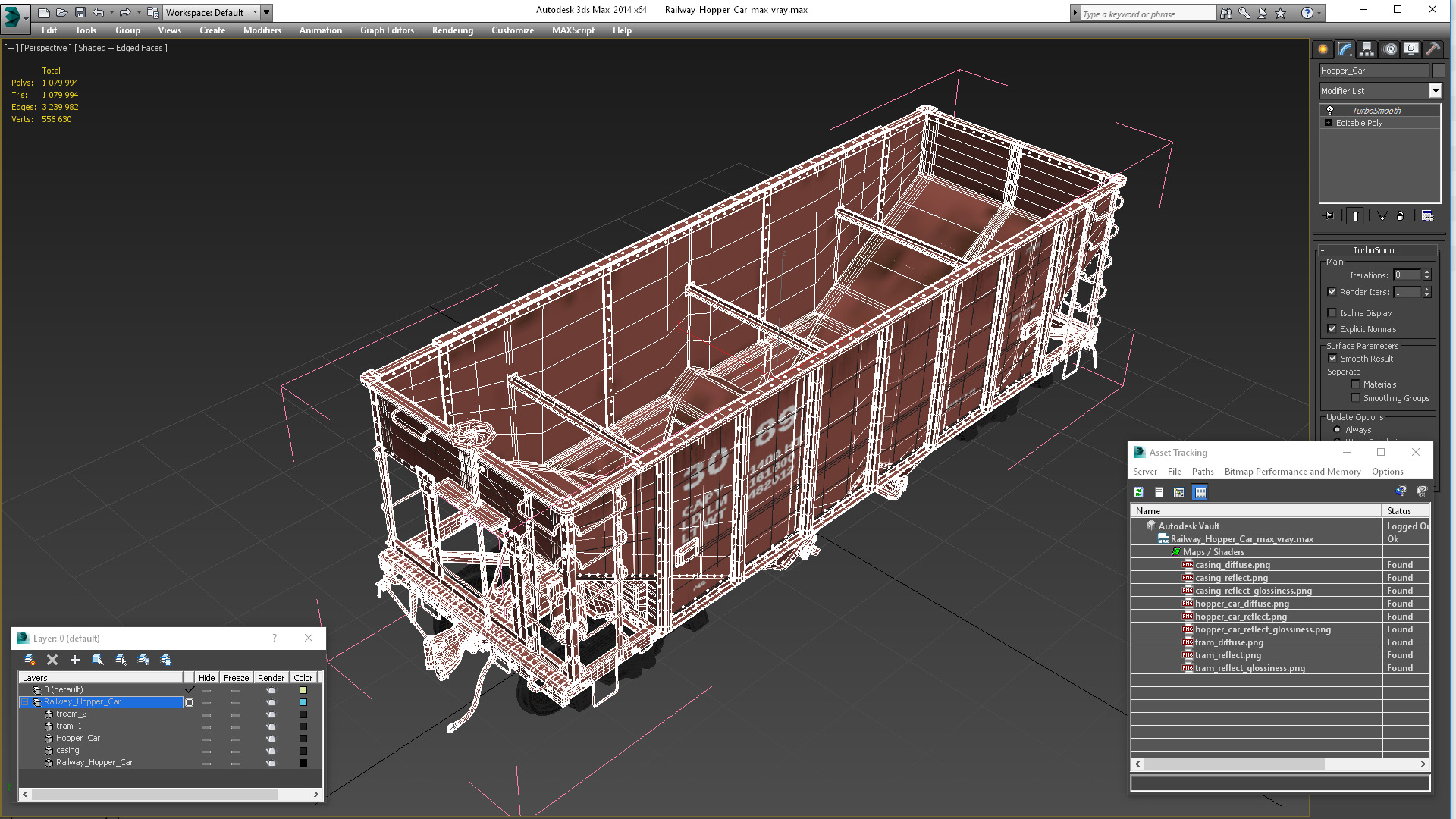Toggle Smooth Result checkbox
The width and height of the screenshot is (1456, 819).
(1332, 359)
